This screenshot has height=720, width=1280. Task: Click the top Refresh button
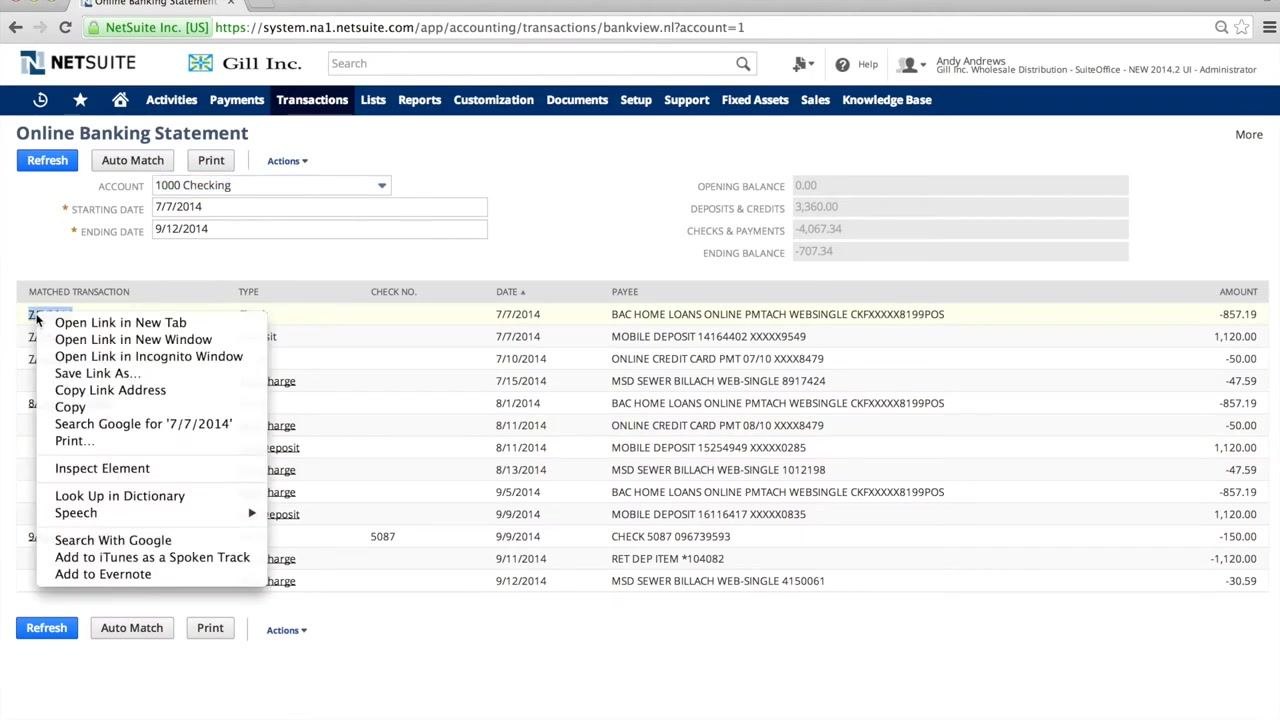[47, 160]
